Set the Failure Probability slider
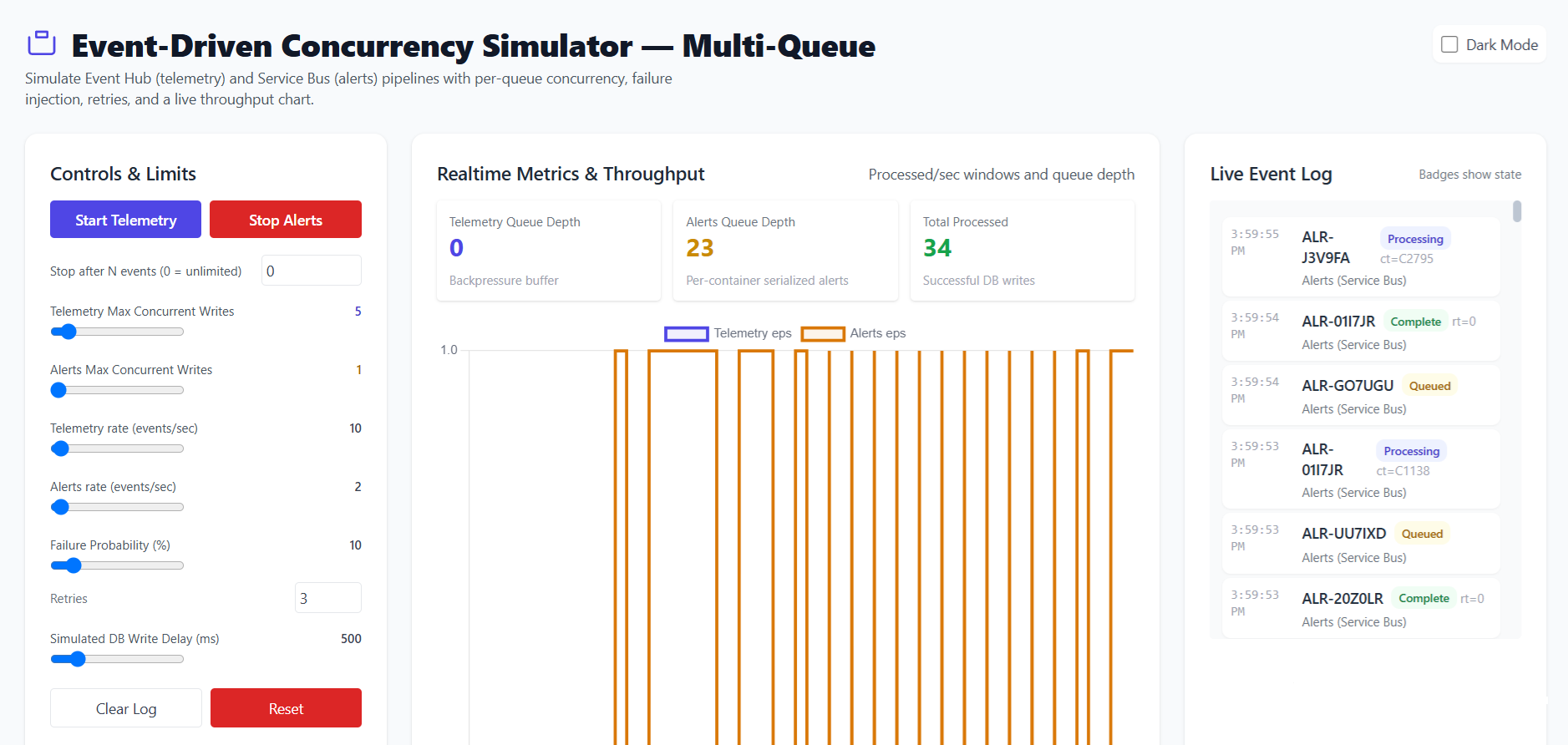The height and width of the screenshot is (745, 1568). click(117, 565)
